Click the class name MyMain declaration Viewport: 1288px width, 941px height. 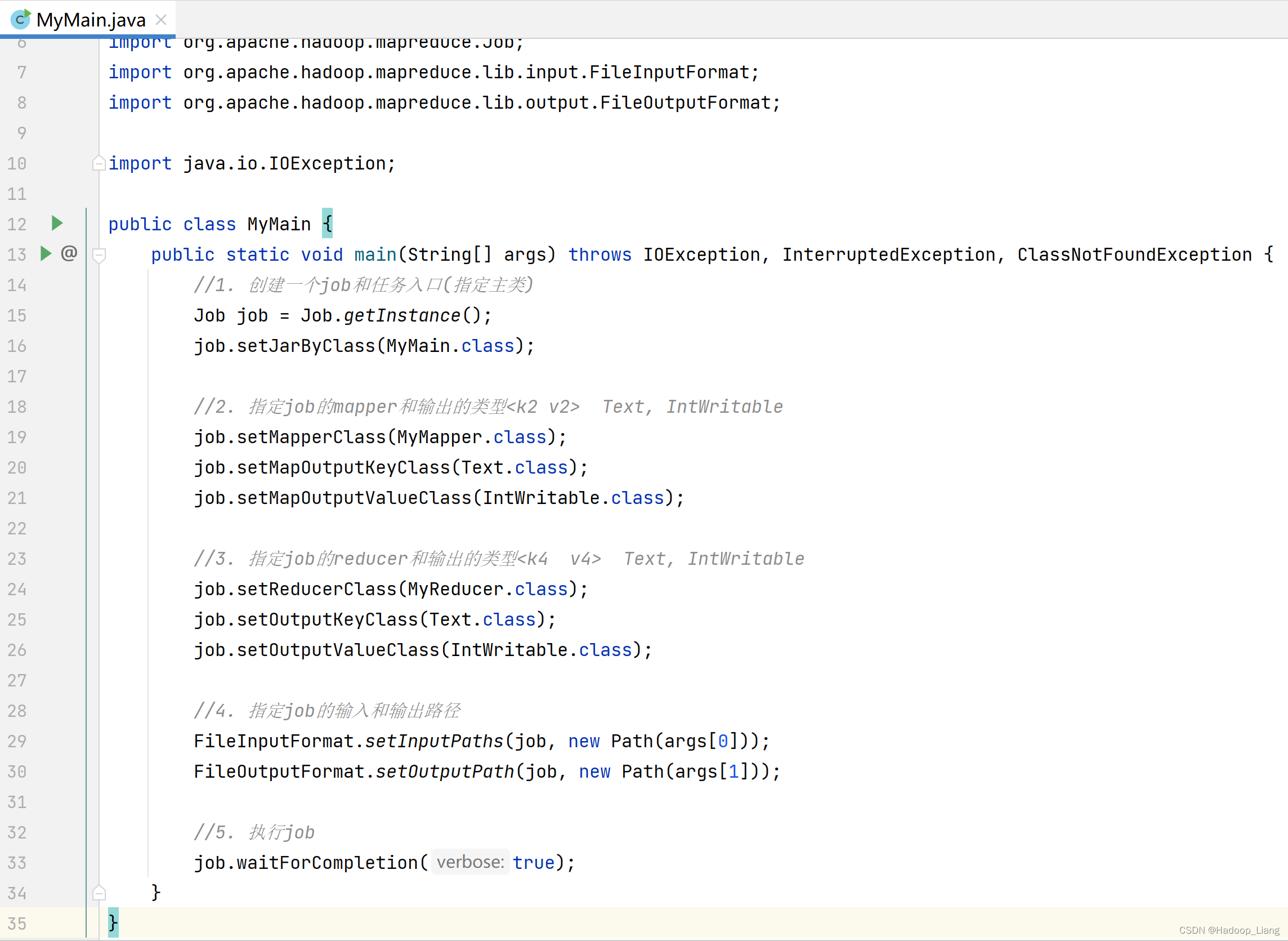point(279,225)
